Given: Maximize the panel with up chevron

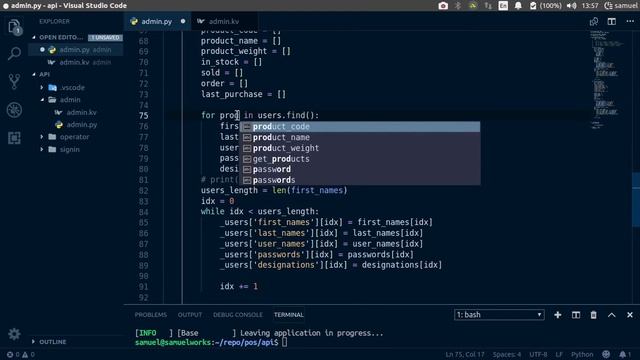Looking at the screenshot, I should coord(611,315).
